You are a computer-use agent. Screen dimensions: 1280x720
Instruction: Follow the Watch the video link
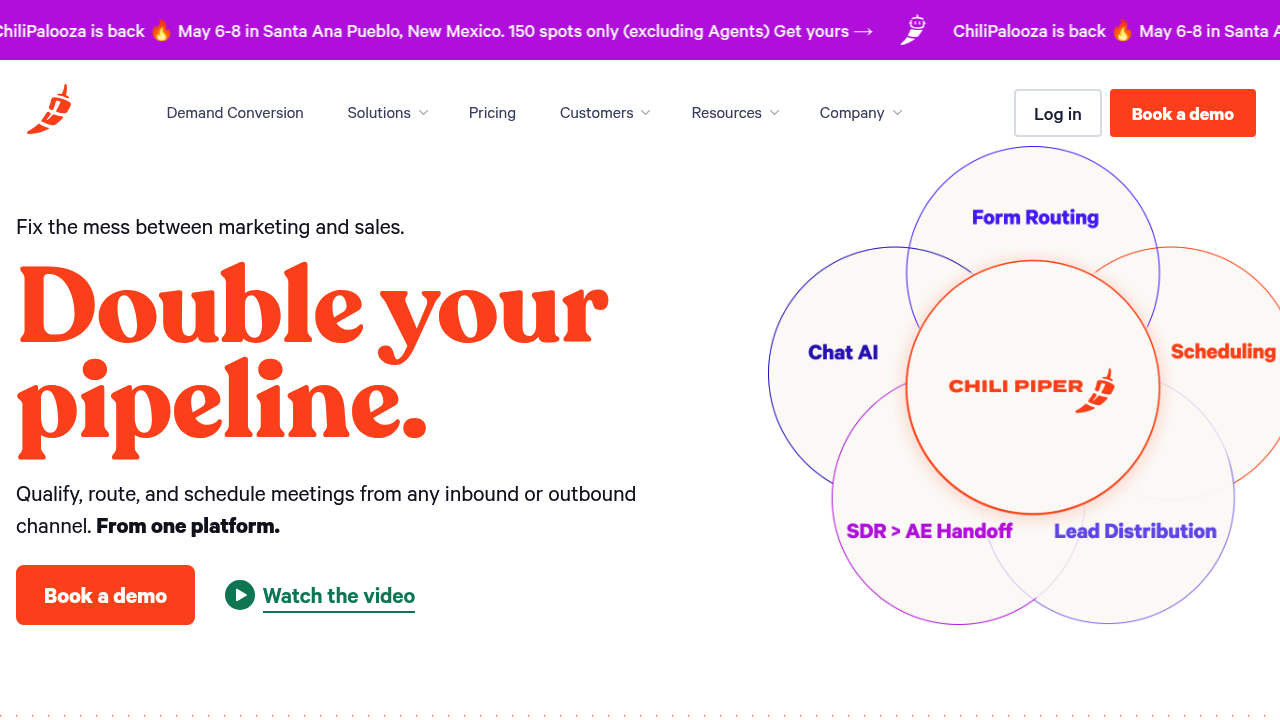338,595
